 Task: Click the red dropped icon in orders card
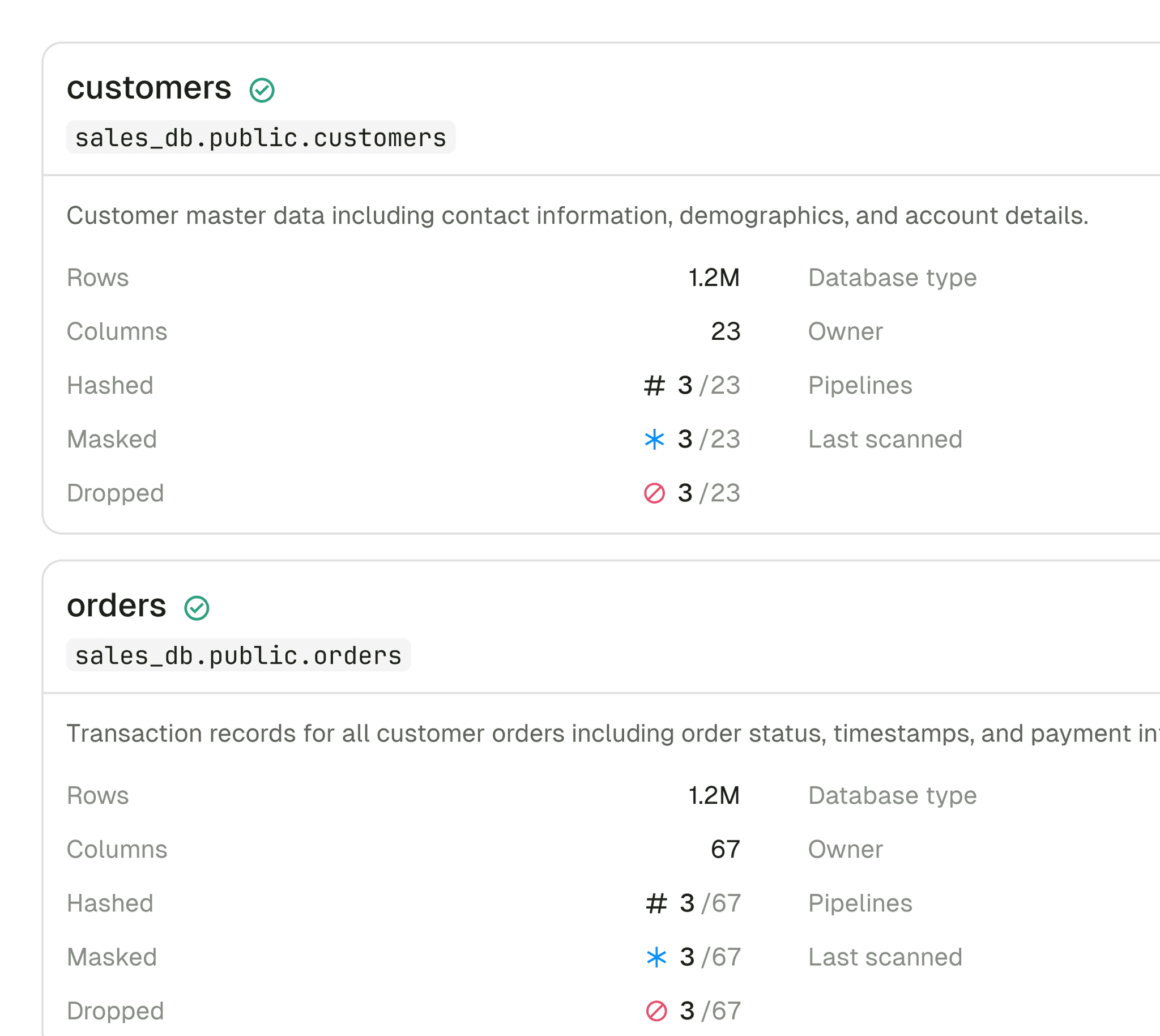tap(656, 1011)
